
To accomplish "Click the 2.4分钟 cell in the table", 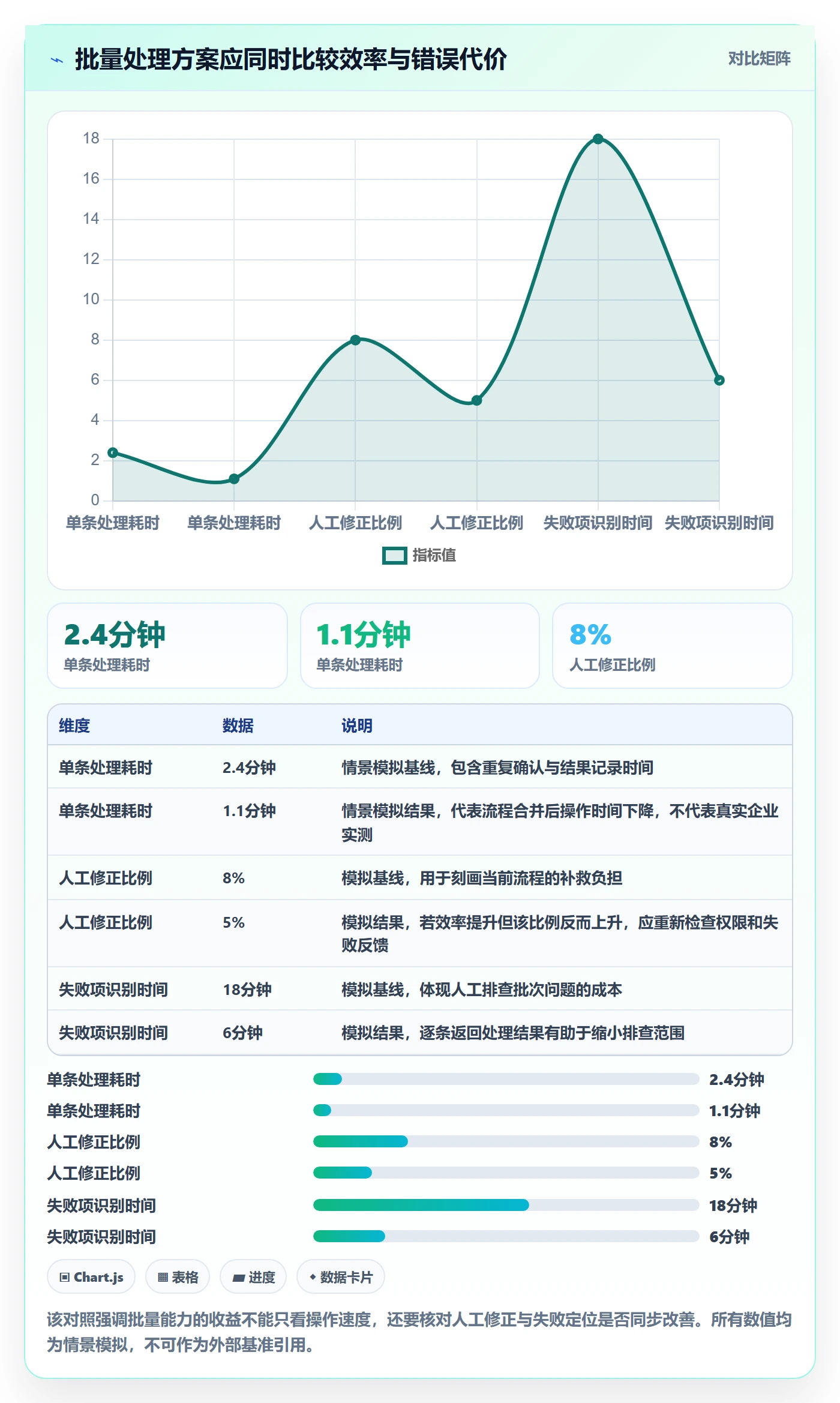I will point(249,768).
